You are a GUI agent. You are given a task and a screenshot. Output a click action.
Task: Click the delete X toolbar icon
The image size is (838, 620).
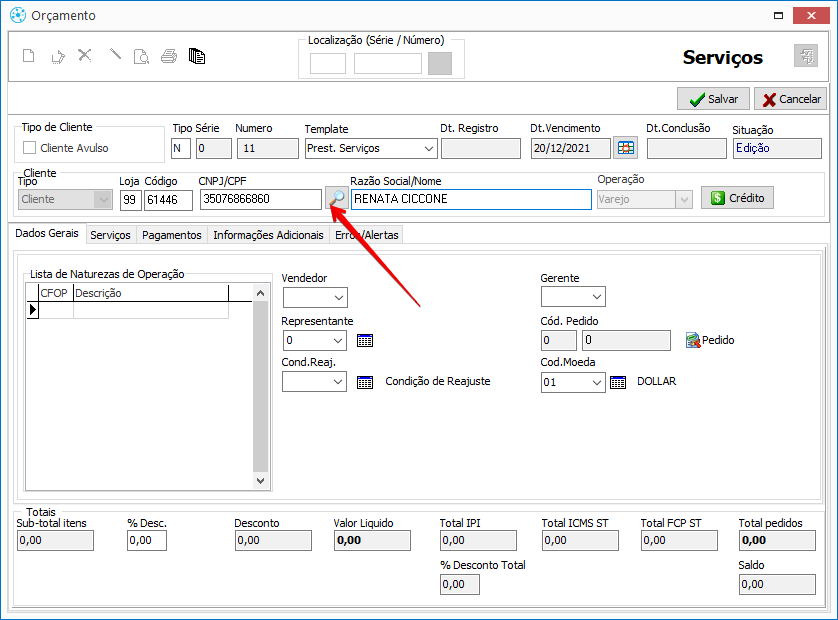(x=85, y=55)
